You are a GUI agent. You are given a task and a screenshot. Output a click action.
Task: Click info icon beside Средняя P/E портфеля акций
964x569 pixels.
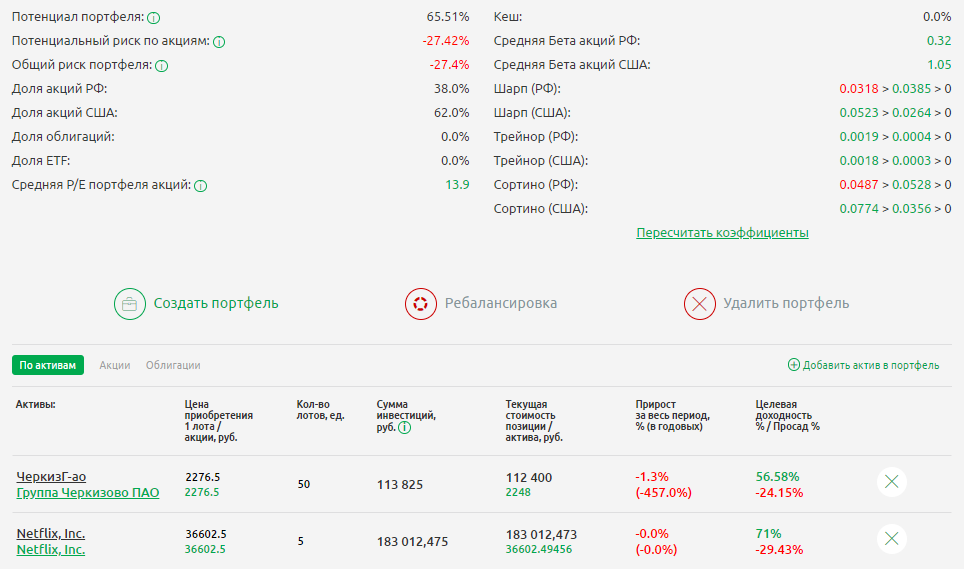pos(200,186)
